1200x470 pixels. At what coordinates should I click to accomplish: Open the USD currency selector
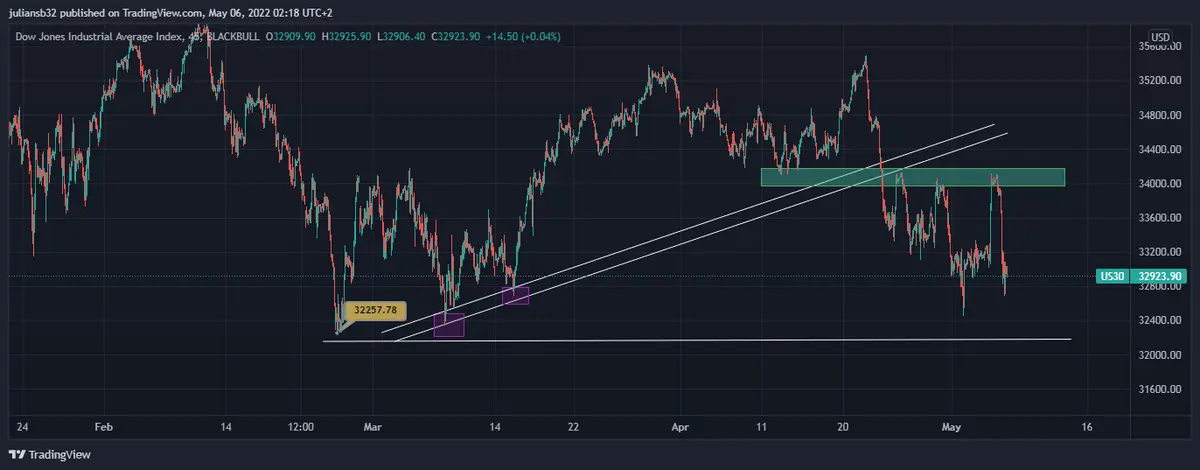pos(1160,38)
